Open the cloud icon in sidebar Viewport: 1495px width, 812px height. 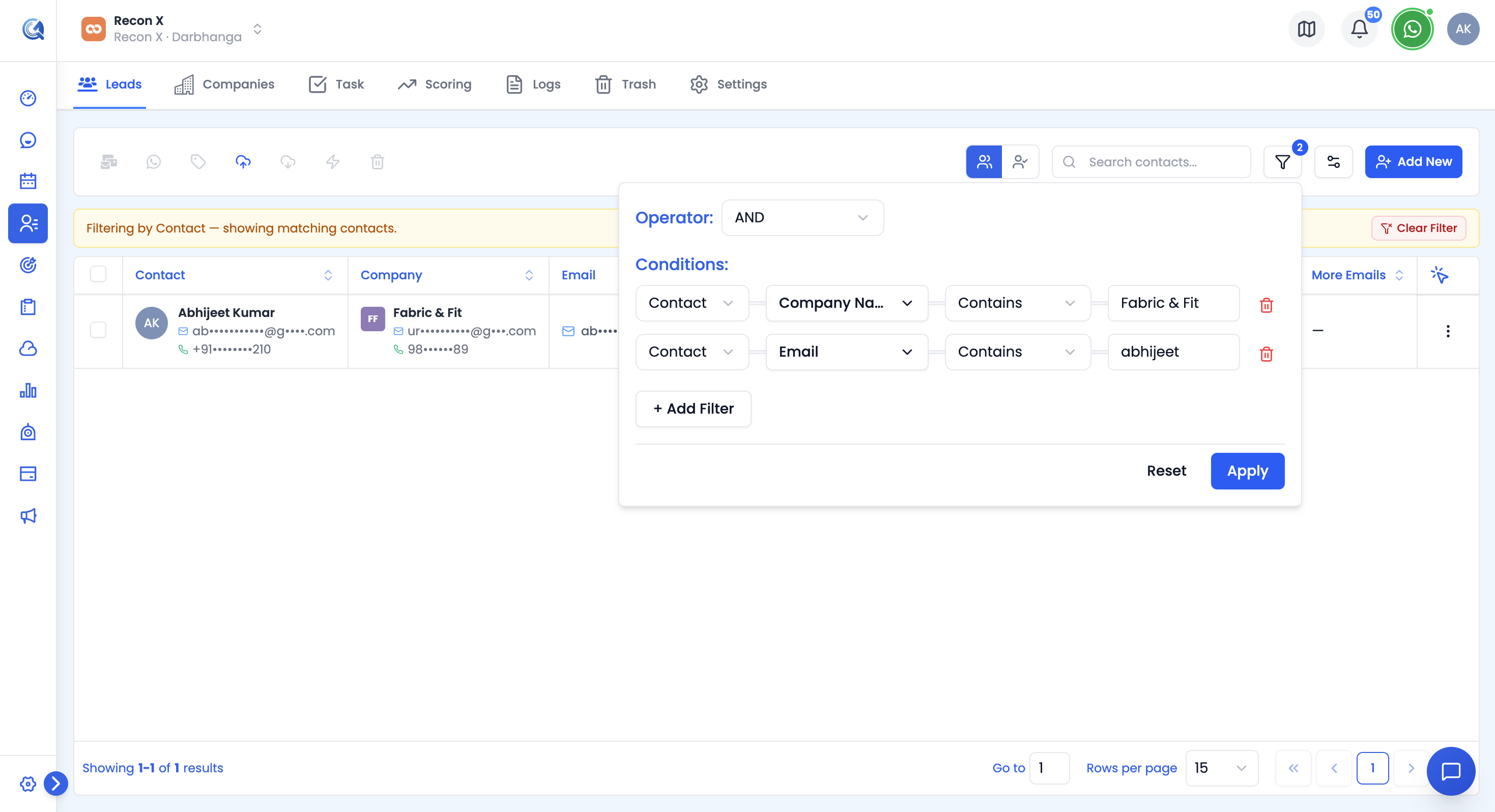click(x=28, y=348)
